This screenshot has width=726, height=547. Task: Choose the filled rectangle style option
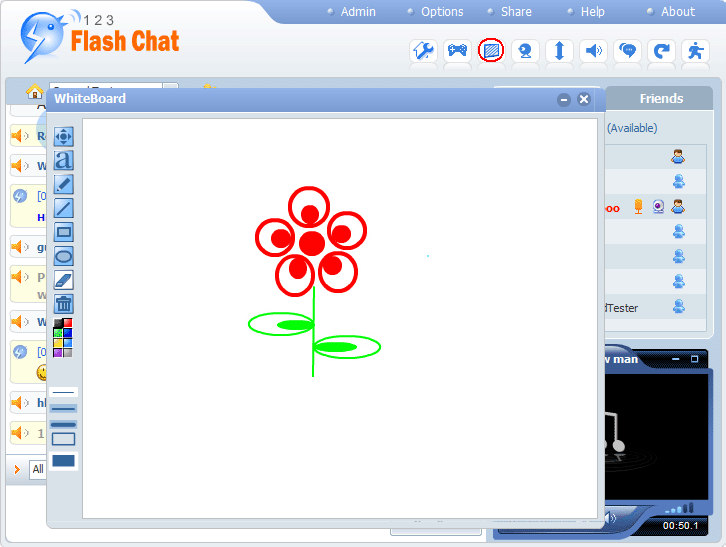[63, 460]
